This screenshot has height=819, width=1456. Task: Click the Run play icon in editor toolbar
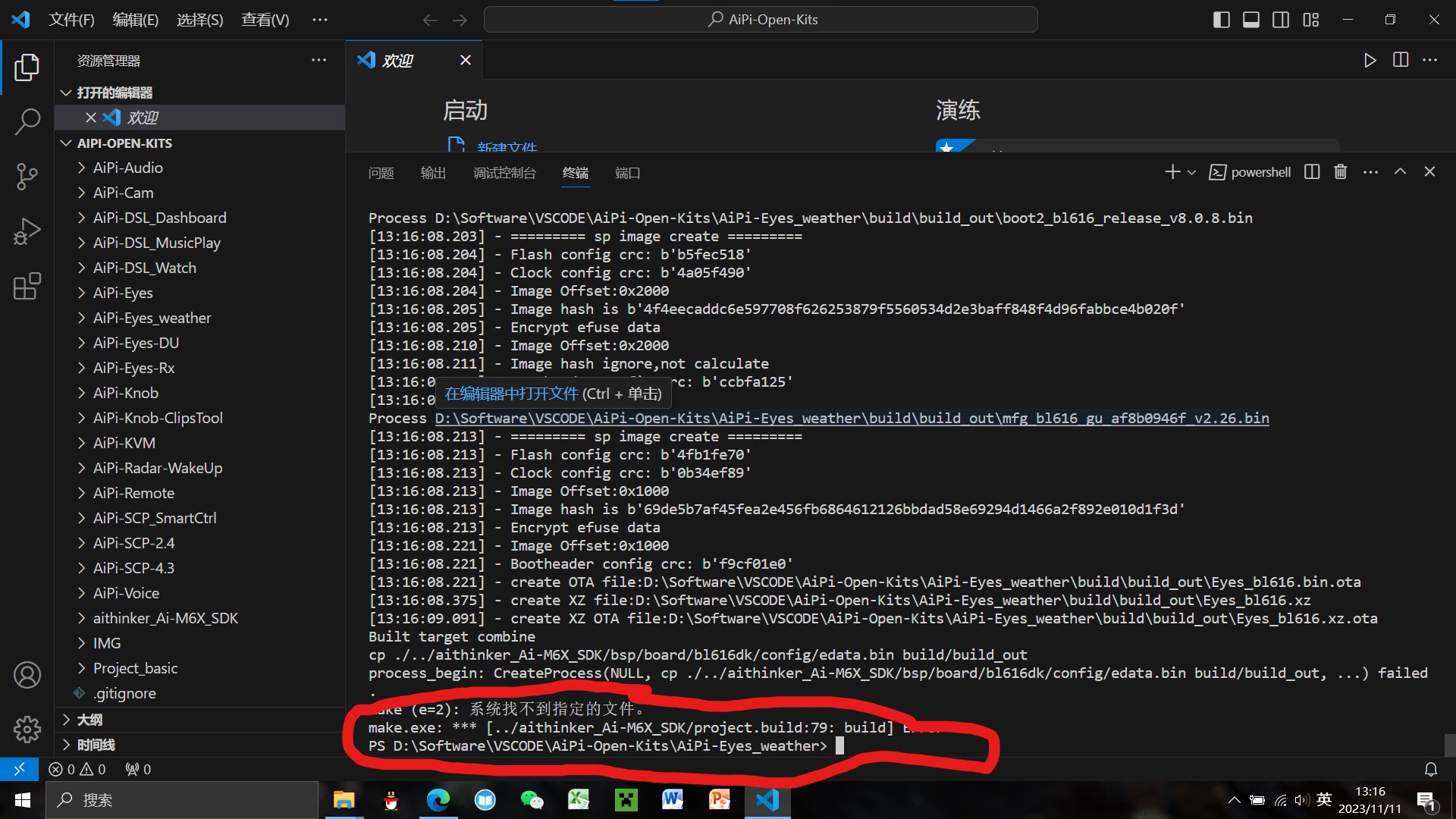pos(1370,60)
